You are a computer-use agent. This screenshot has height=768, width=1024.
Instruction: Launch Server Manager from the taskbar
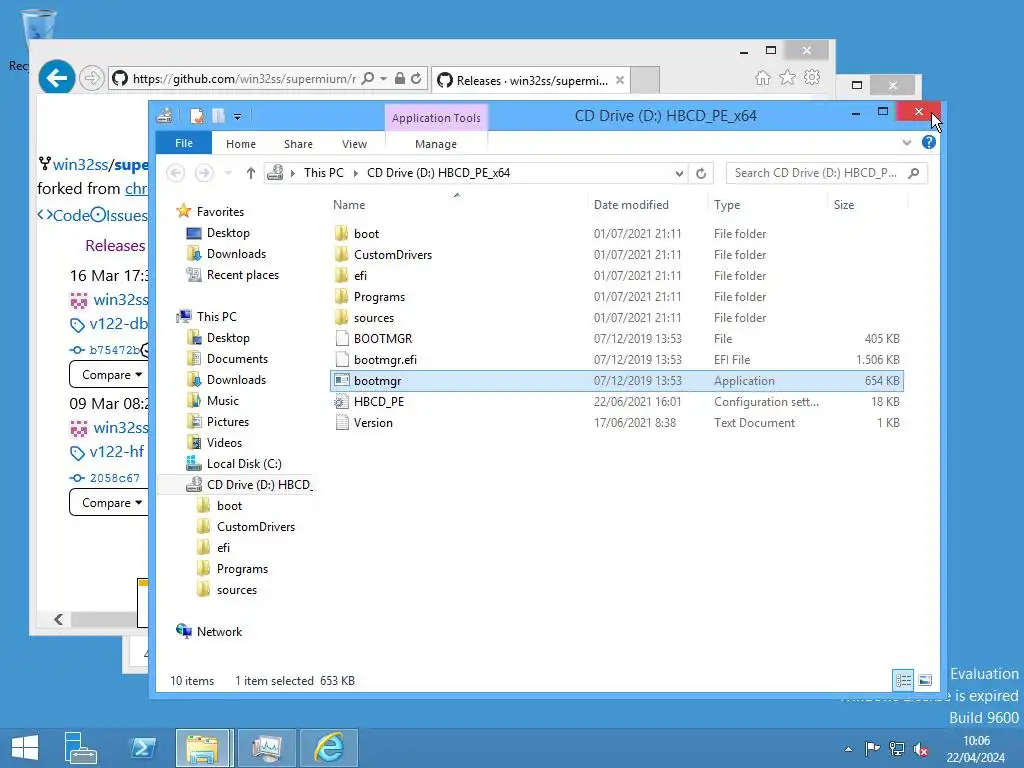coord(80,748)
